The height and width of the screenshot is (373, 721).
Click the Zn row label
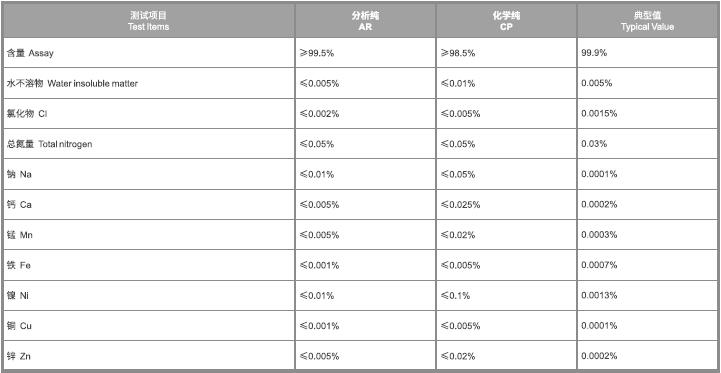pyautogui.click(x=19, y=356)
